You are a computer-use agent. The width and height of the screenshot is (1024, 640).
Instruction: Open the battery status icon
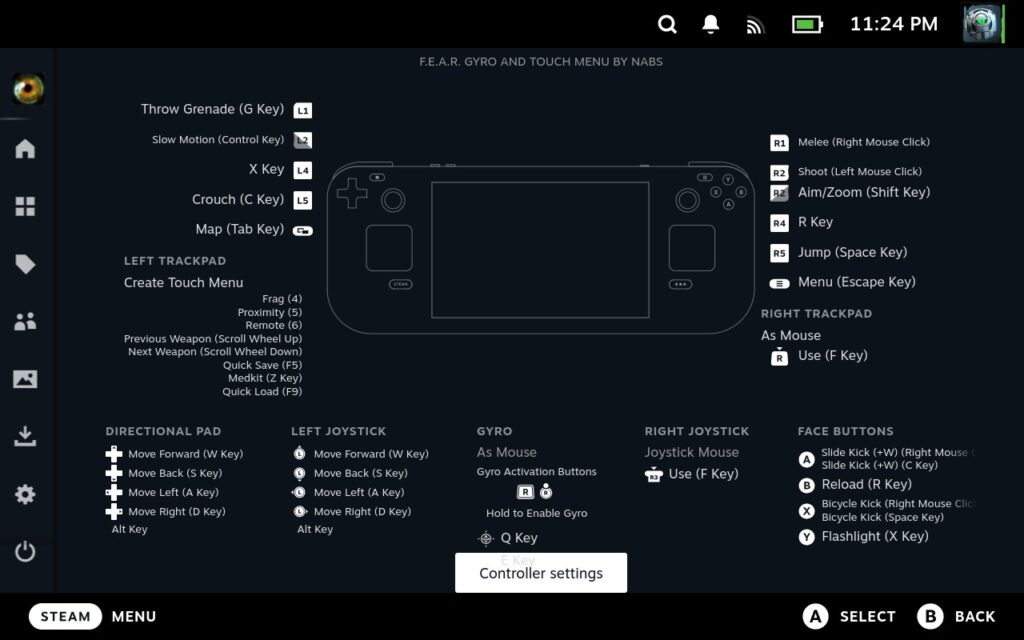pyautogui.click(x=807, y=25)
